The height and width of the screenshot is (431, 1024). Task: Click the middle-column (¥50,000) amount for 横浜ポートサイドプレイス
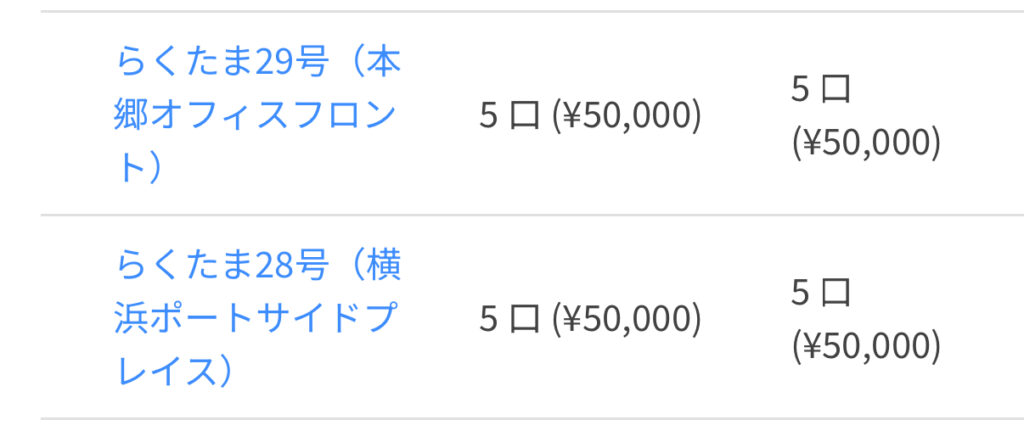click(627, 319)
